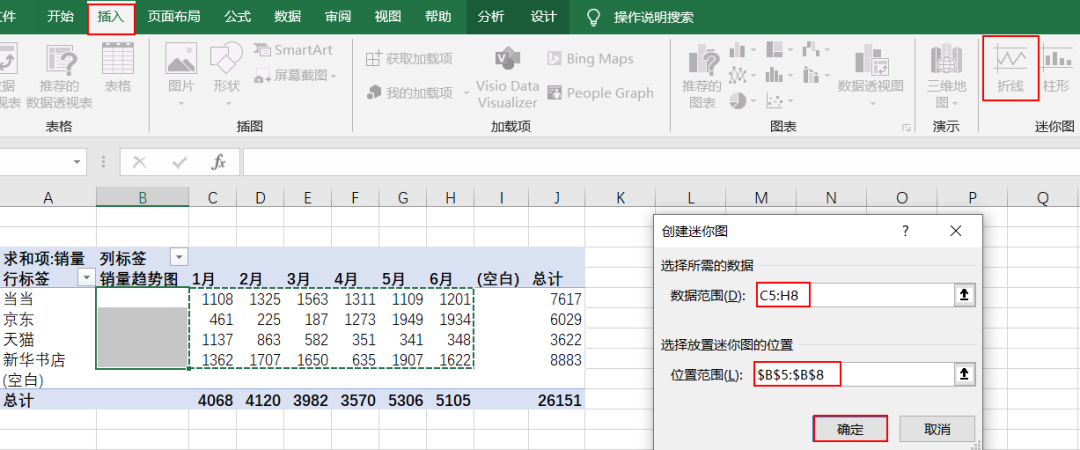Expand the 我的加载项 dropdown arrow
The height and width of the screenshot is (450, 1080).
click(x=466, y=93)
